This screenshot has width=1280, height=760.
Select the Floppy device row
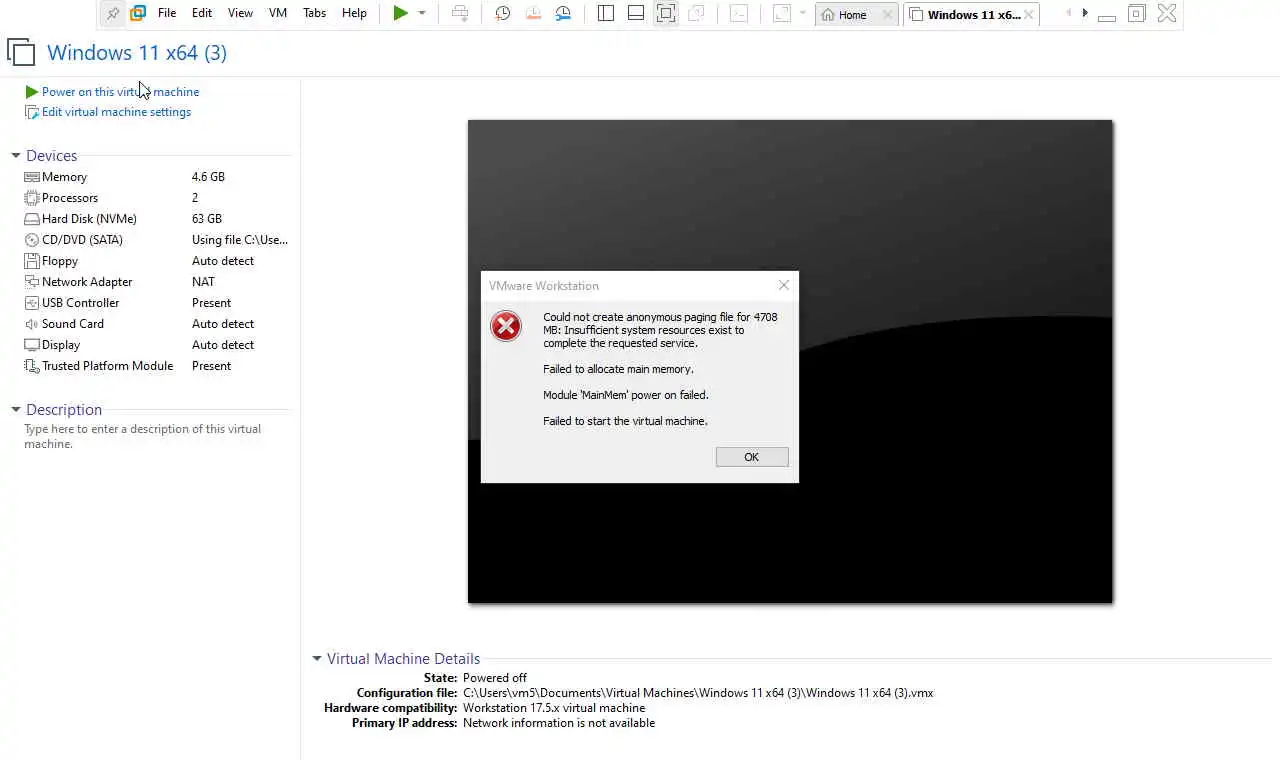pos(156,261)
